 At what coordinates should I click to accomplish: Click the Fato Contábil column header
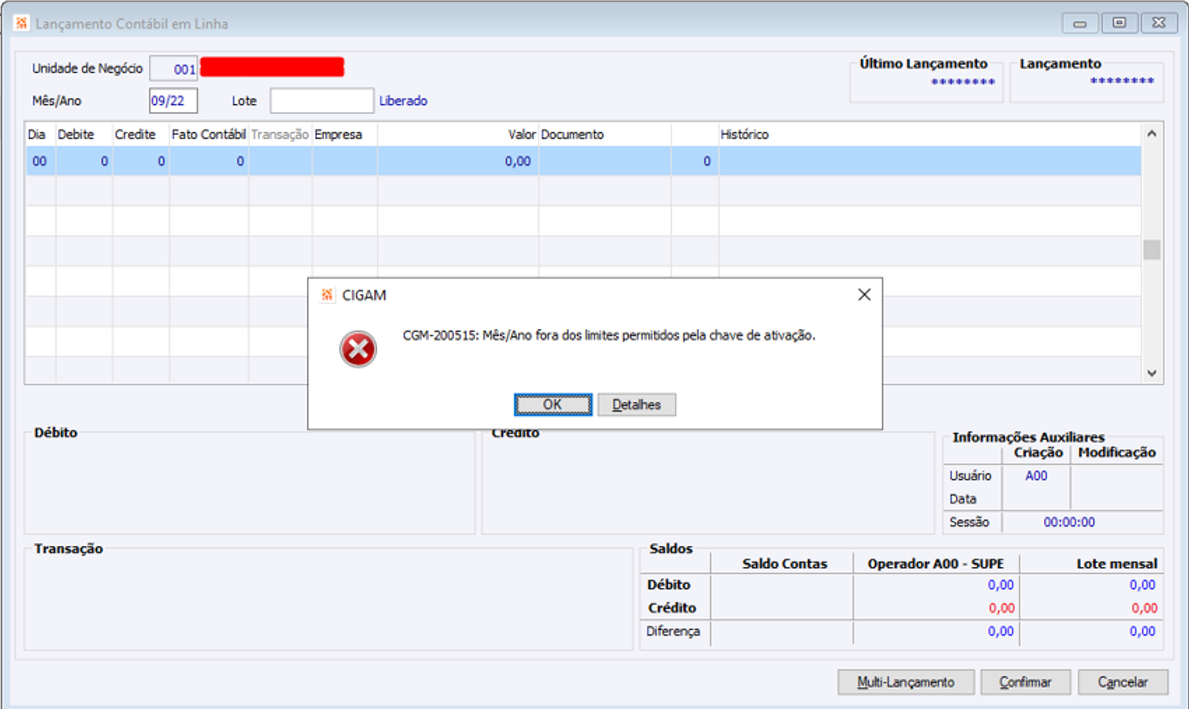[209, 134]
